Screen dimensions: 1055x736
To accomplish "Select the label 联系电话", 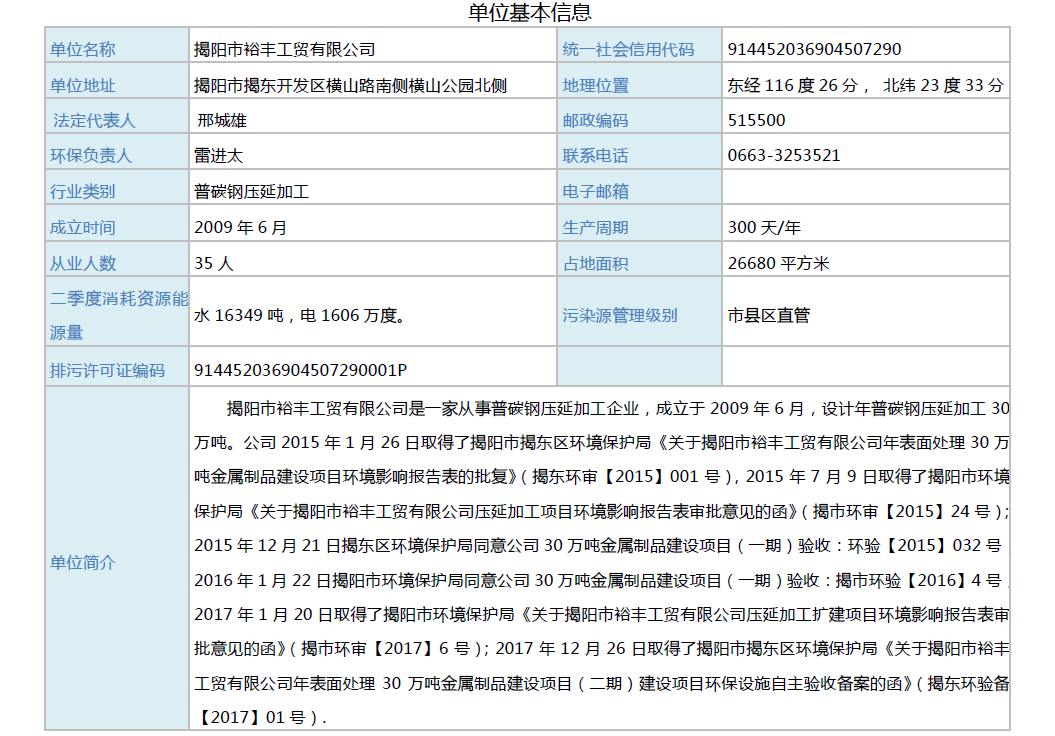I will pos(595,155).
